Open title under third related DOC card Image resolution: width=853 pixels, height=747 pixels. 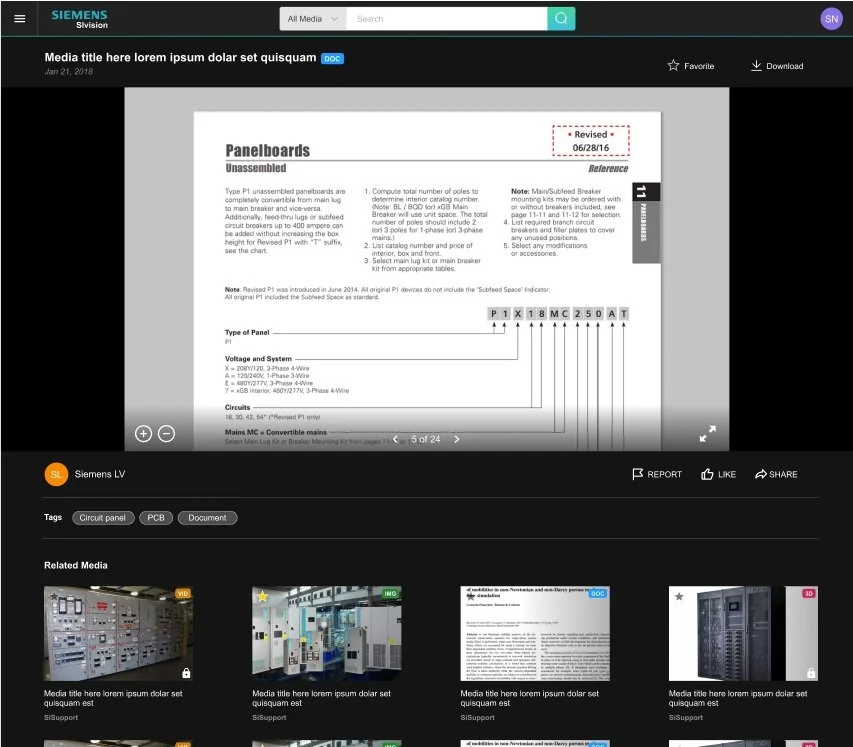530,698
